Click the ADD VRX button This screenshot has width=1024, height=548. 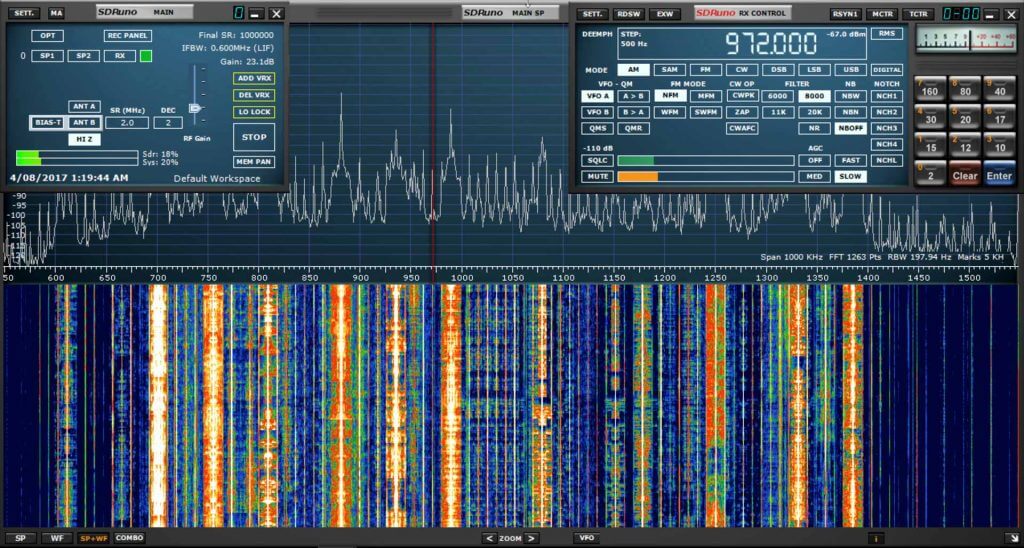point(253,78)
